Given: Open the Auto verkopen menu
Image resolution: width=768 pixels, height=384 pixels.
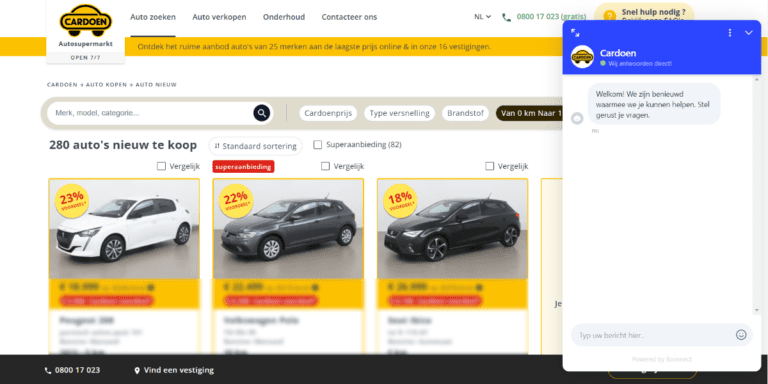Looking at the screenshot, I should (x=219, y=17).
